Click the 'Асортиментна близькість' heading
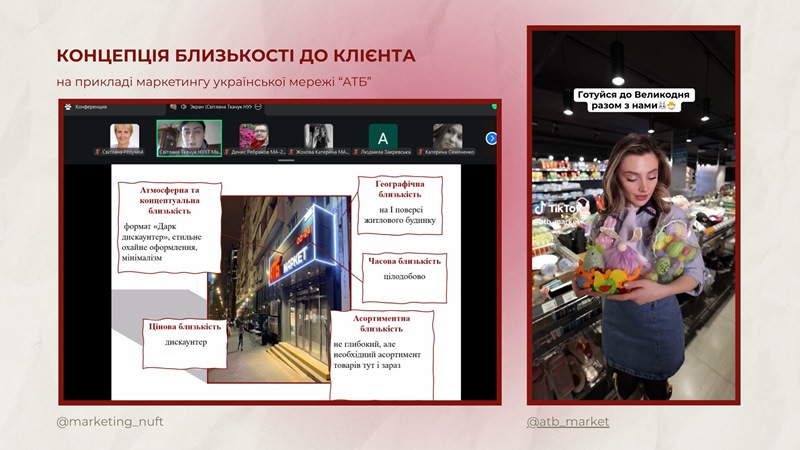 pyautogui.click(x=382, y=323)
